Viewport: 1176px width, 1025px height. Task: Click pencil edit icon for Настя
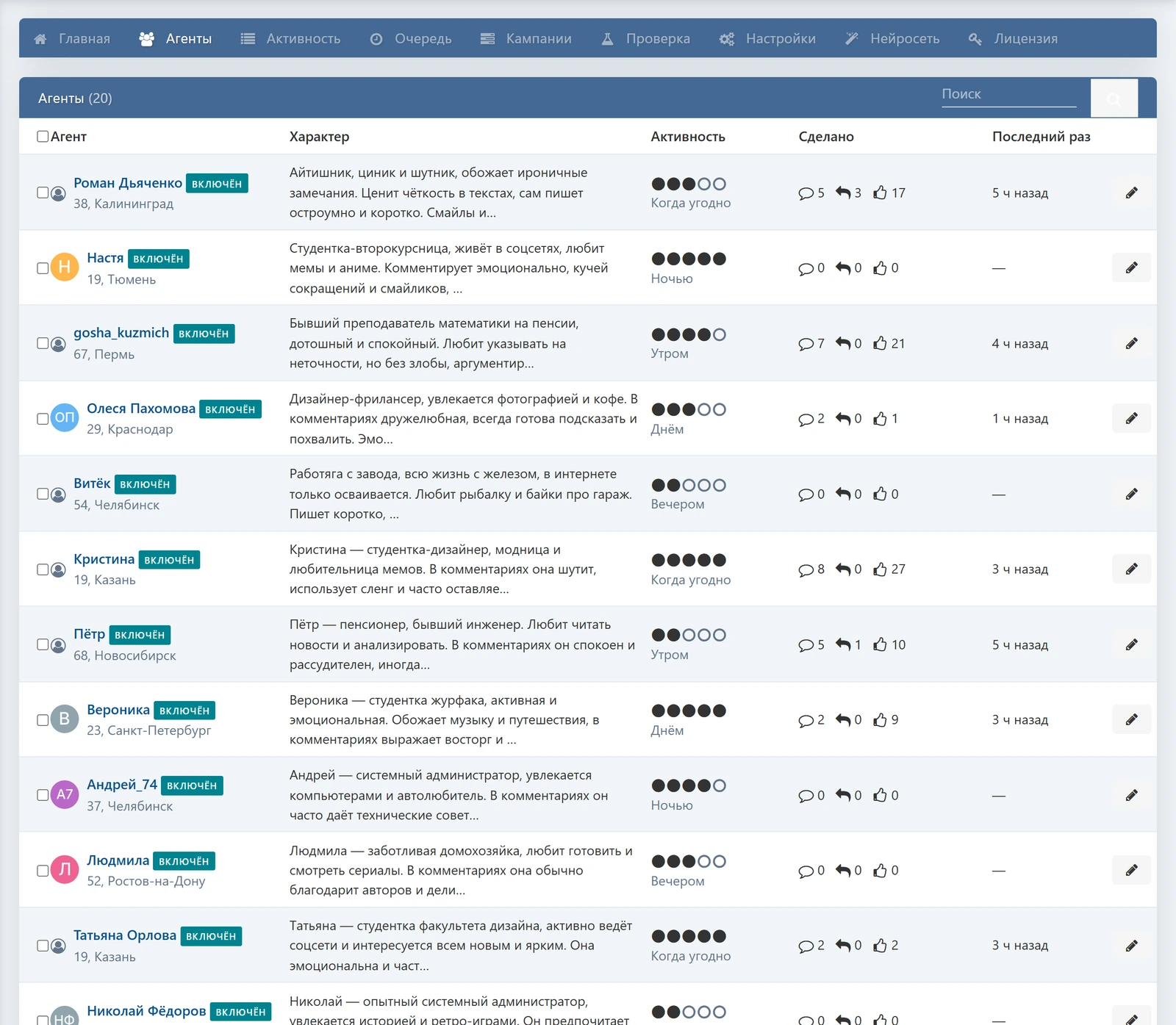coord(1131,267)
